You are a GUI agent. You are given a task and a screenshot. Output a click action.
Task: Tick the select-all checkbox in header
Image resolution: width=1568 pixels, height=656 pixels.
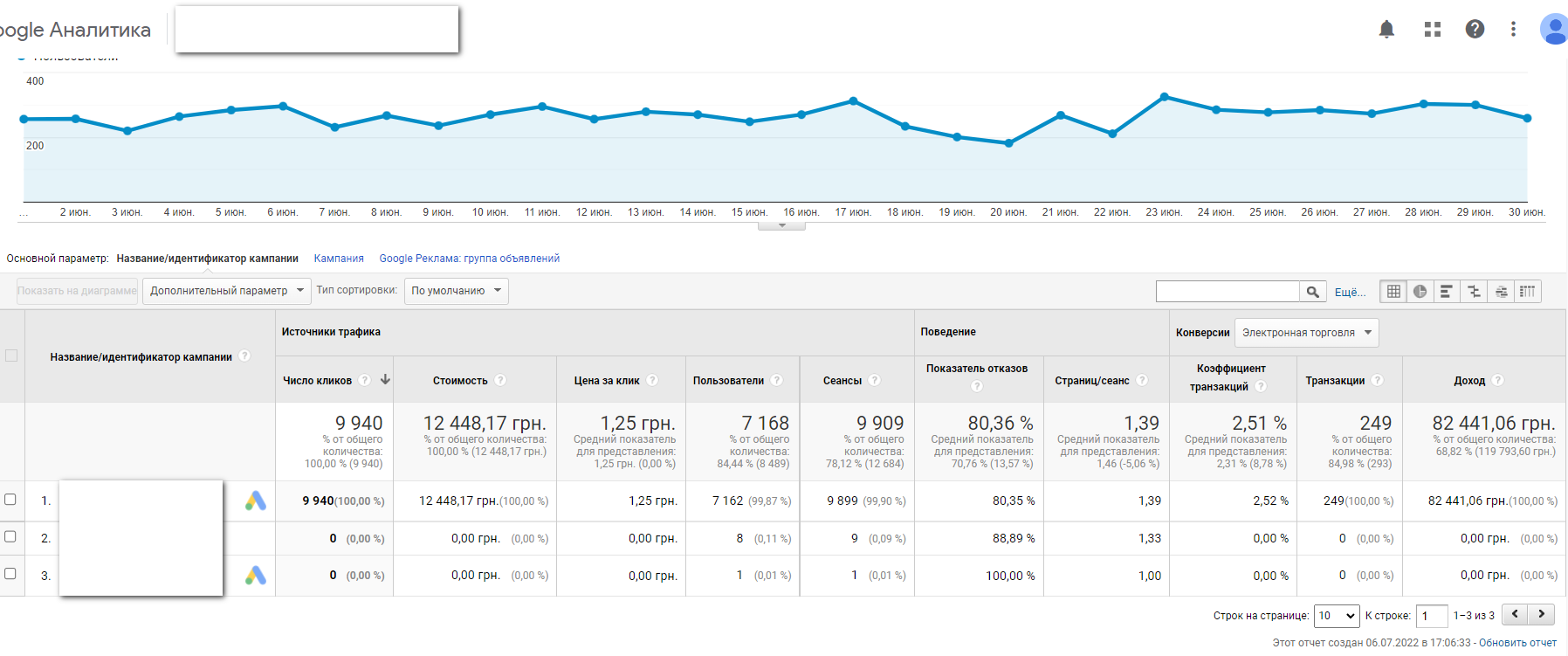pos(11,356)
